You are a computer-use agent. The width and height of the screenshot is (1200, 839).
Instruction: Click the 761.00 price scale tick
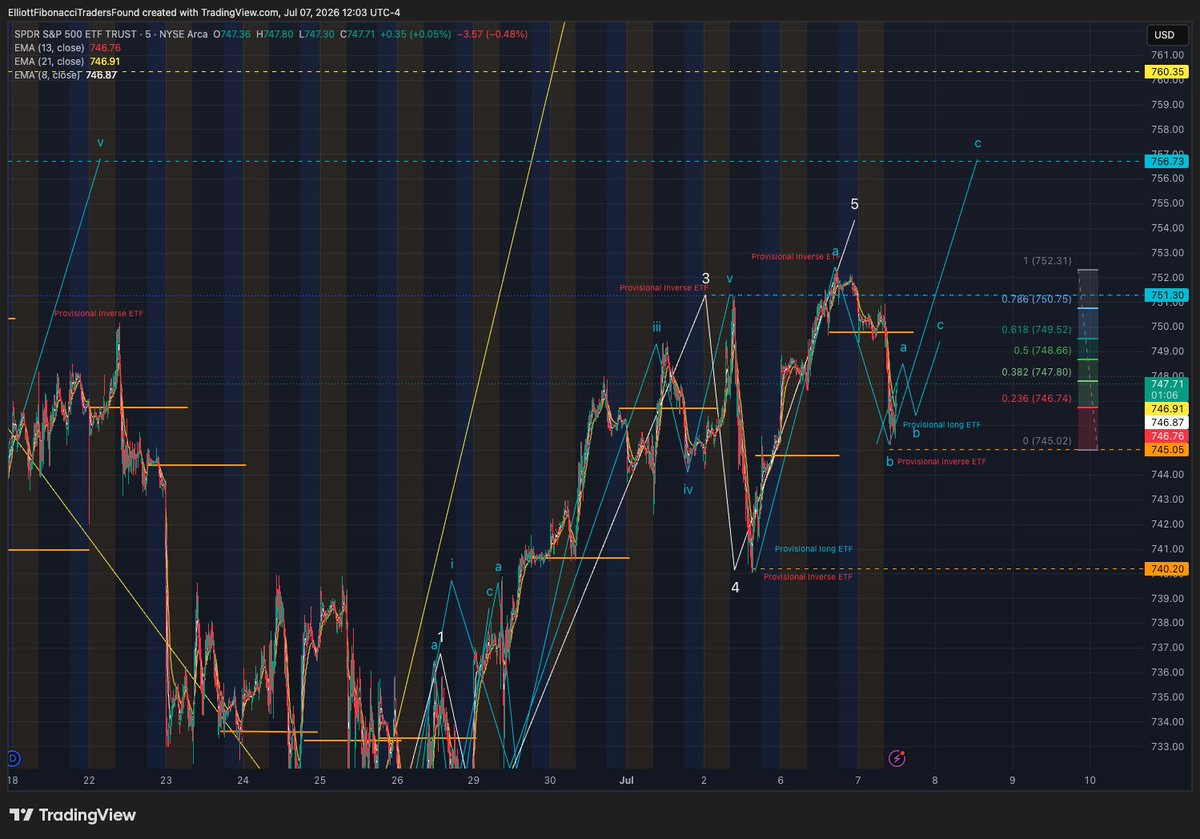point(1167,55)
